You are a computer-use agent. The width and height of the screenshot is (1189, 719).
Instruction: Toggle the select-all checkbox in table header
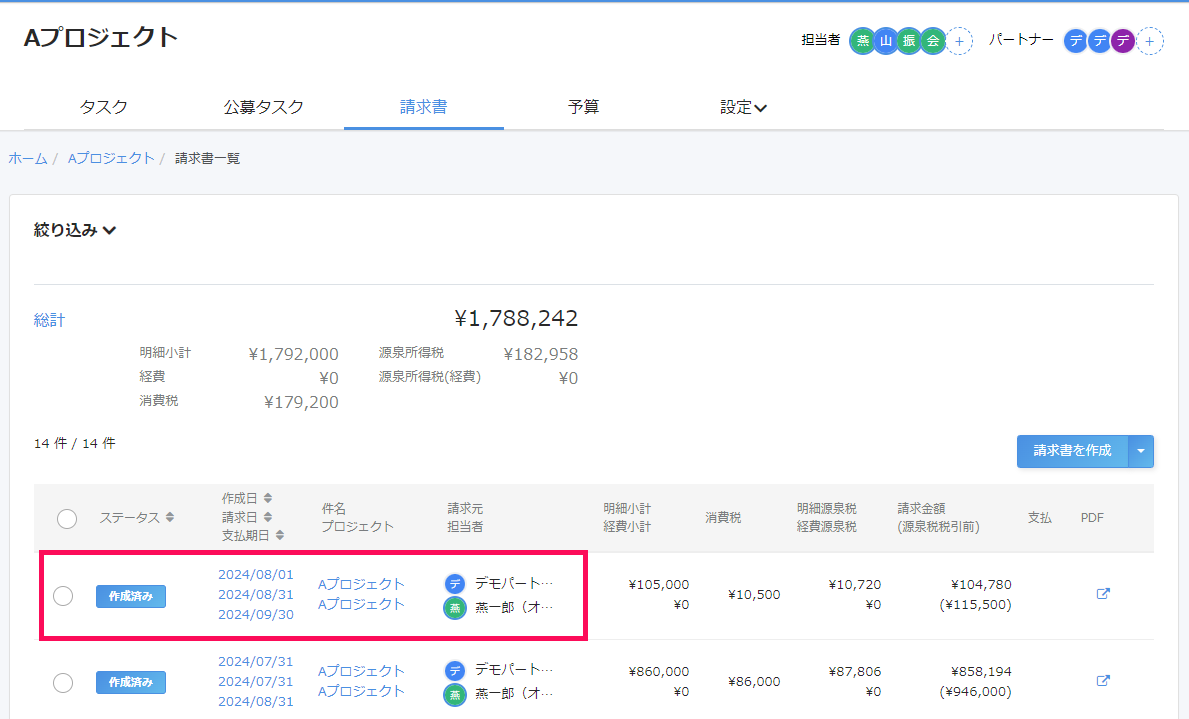pos(67,519)
